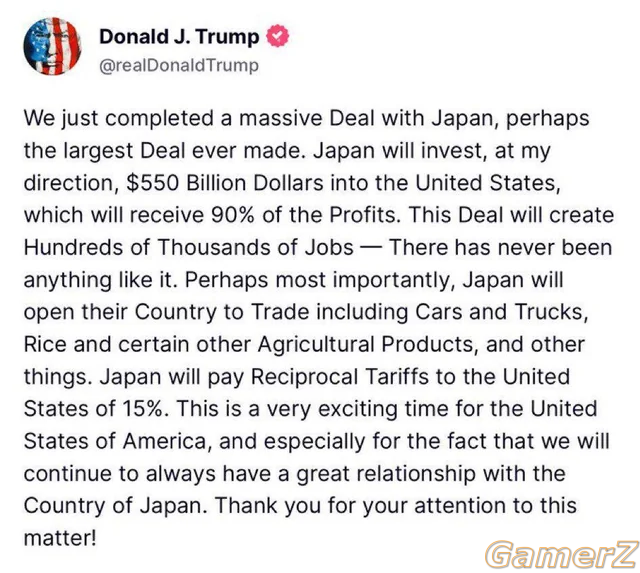Click the word "matter!" ending the post
Screen dimensions: 640x573
click(x=60, y=538)
